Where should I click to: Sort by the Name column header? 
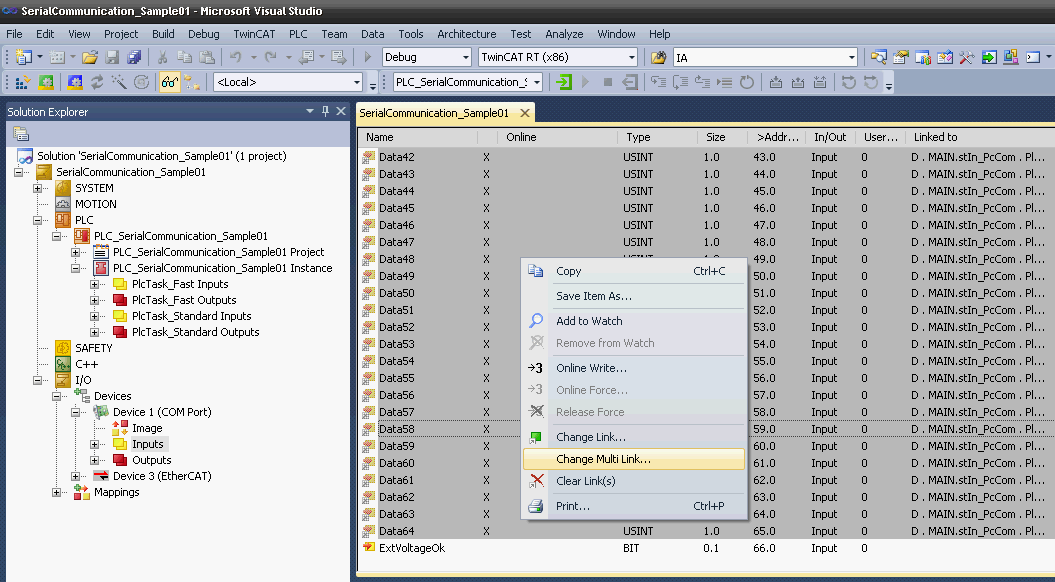click(418, 137)
